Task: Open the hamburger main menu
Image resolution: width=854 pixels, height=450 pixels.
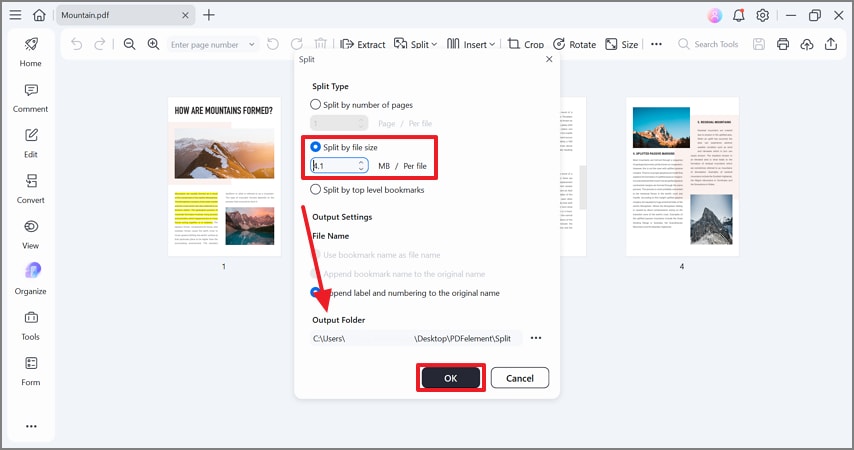Action: [x=15, y=15]
